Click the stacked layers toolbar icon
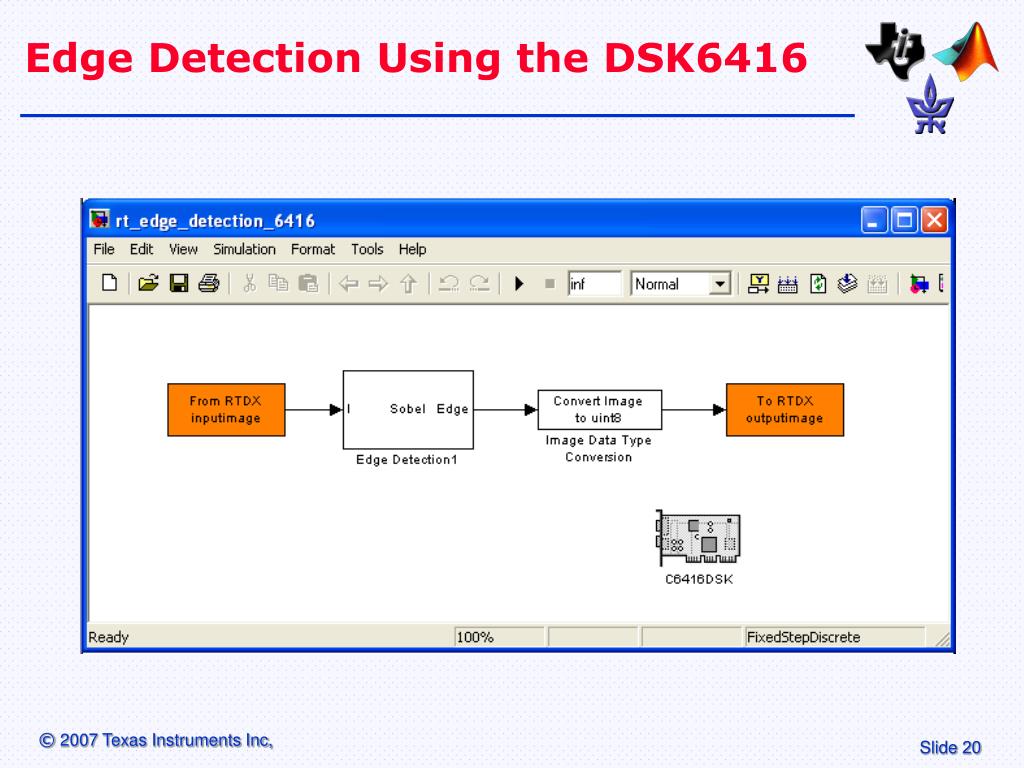The height and width of the screenshot is (768, 1024). pyautogui.click(x=848, y=283)
